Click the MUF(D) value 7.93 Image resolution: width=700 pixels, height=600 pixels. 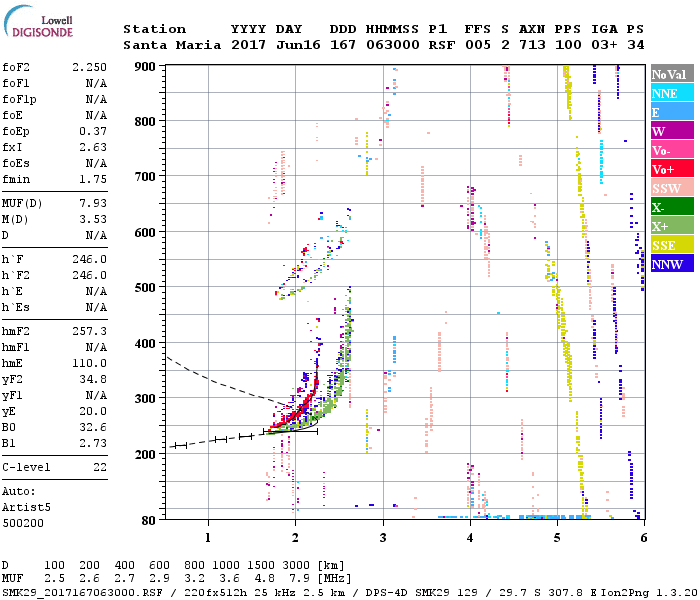tap(93, 203)
